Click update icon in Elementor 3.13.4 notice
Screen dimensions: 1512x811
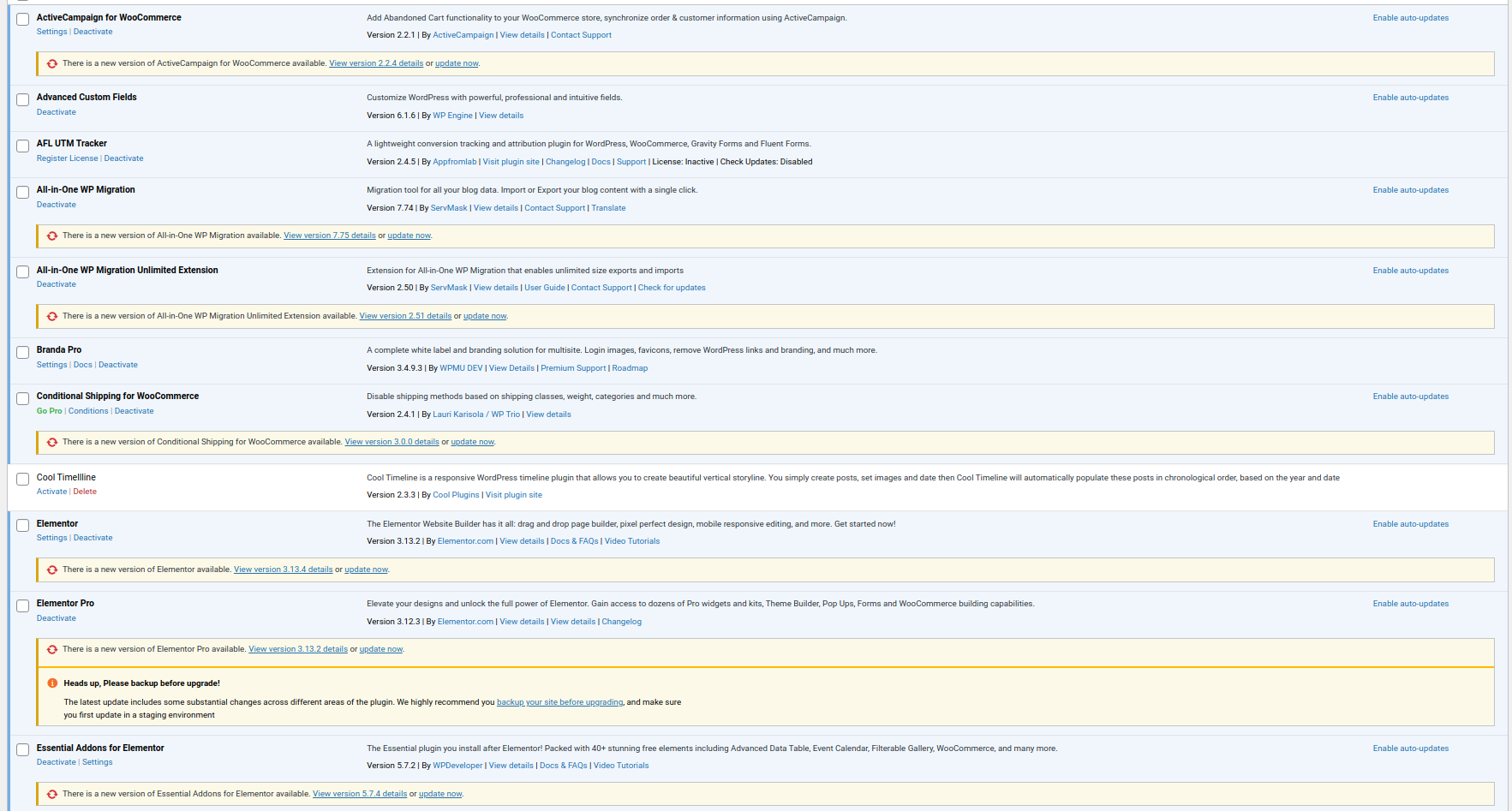[x=52, y=569]
